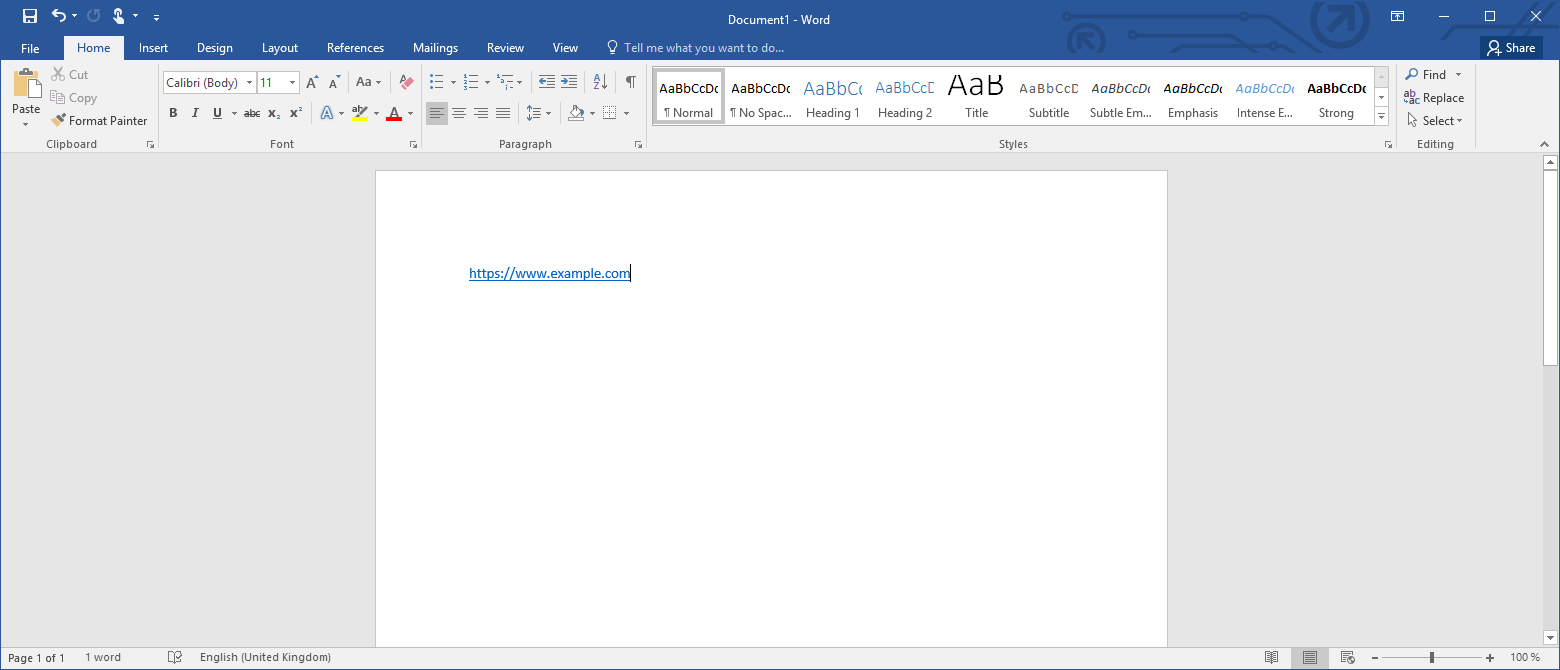
Task: Apply strikethrough to text
Action: tap(251, 113)
